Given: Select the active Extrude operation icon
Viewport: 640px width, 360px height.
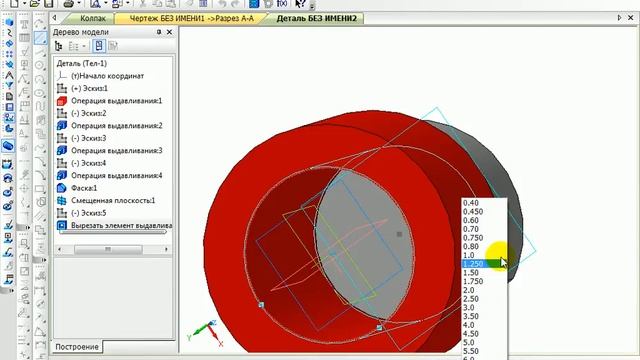Looking at the screenshot, I should tap(8, 146).
